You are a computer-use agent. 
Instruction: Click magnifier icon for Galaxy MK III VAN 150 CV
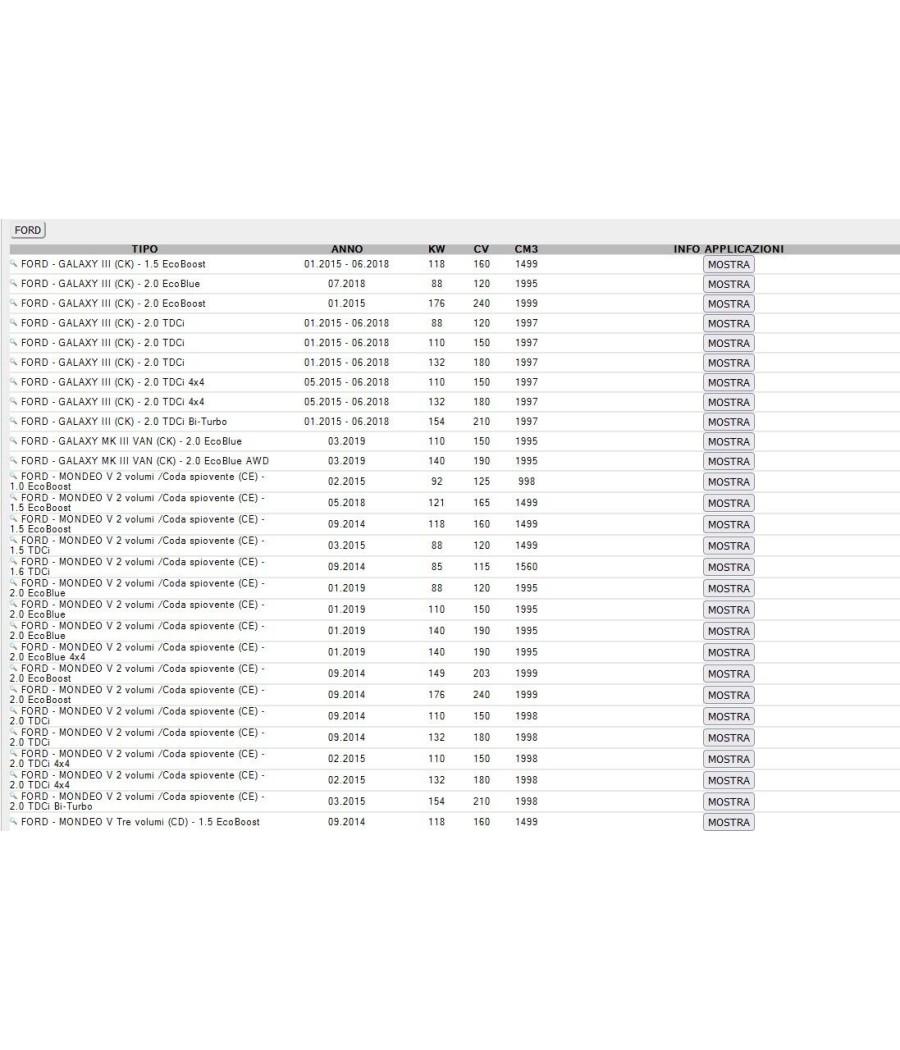click(13, 441)
